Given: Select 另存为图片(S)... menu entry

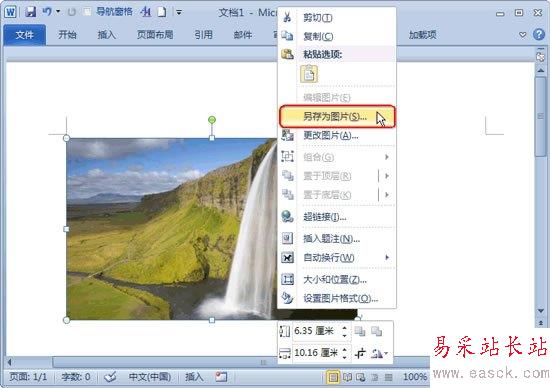Looking at the screenshot, I should [337, 116].
